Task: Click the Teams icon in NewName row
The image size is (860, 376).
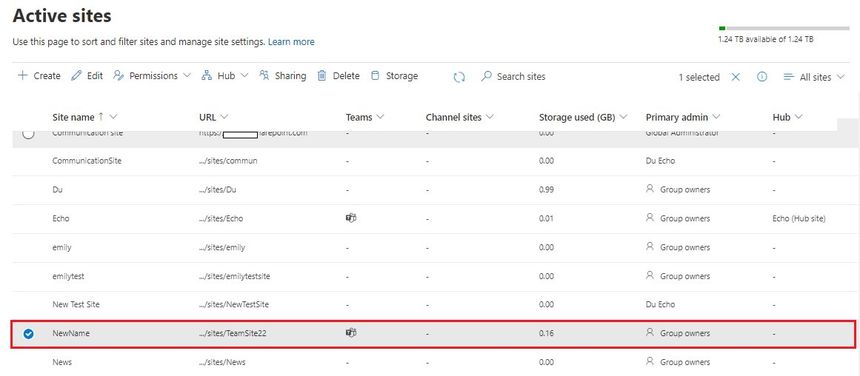Action: click(351, 333)
